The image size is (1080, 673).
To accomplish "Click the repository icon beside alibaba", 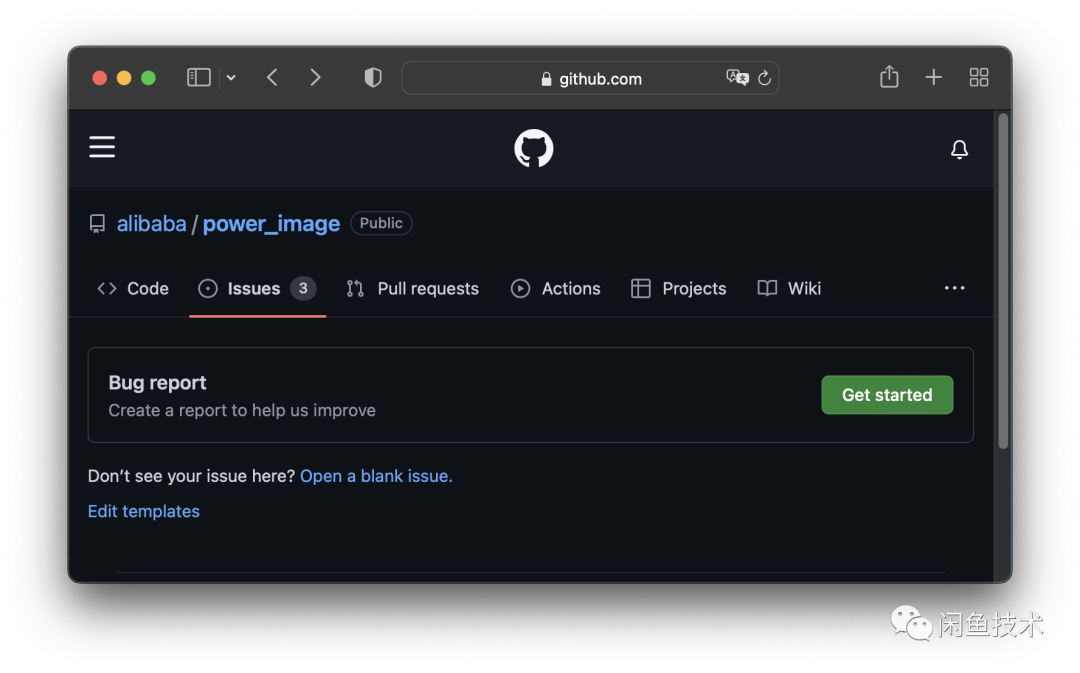I will [x=97, y=224].
